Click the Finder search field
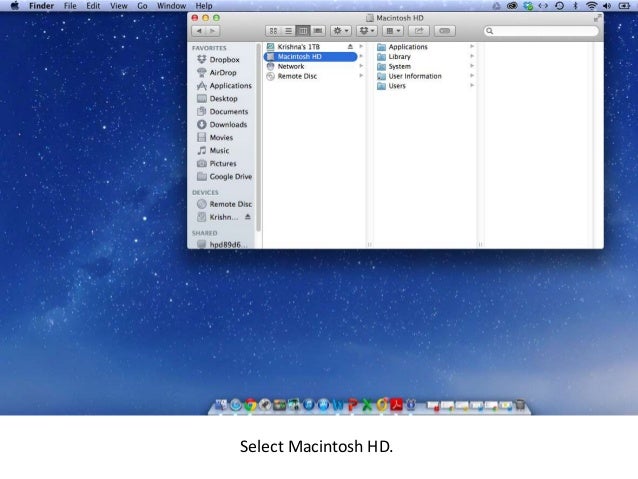The image size is (638, 479). tap(540, 32)
